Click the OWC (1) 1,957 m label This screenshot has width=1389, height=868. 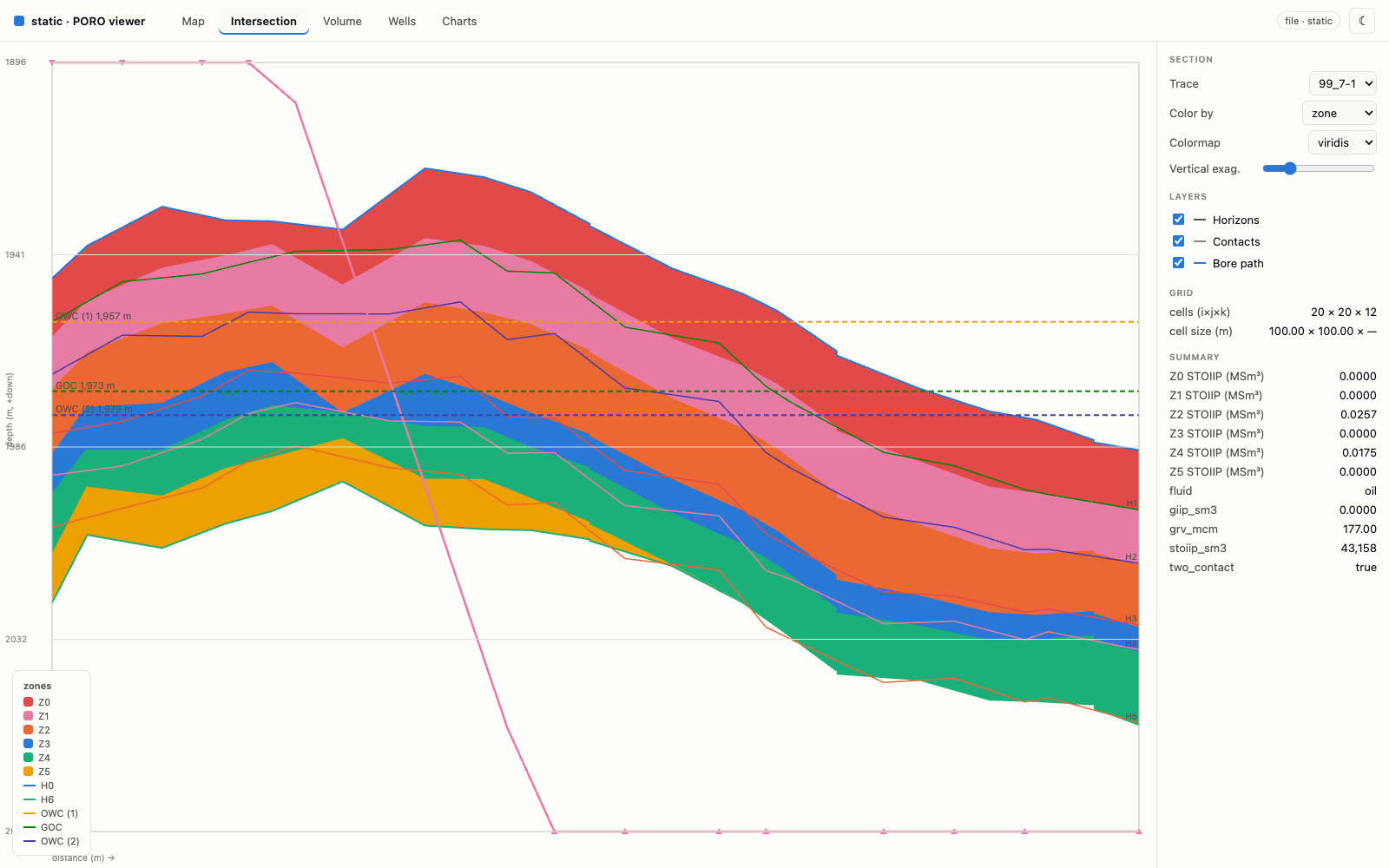click(94, 316)
